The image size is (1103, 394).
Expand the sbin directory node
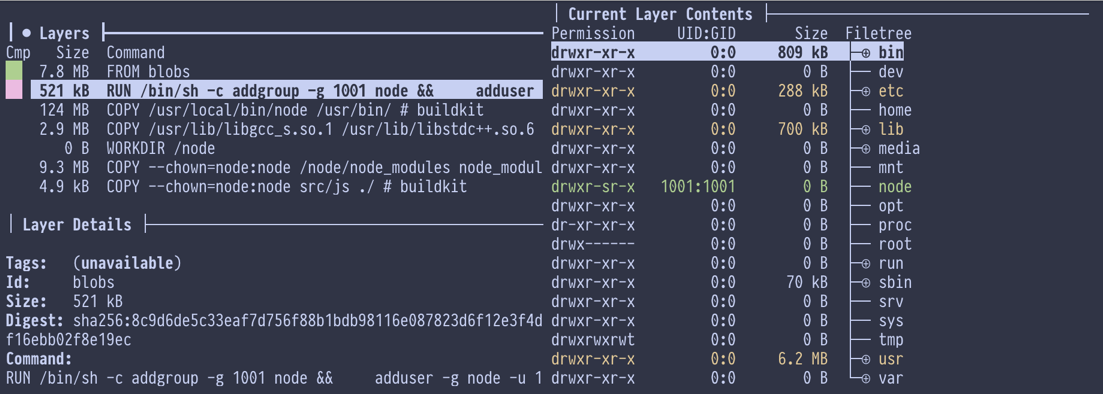tap(865, 283)
